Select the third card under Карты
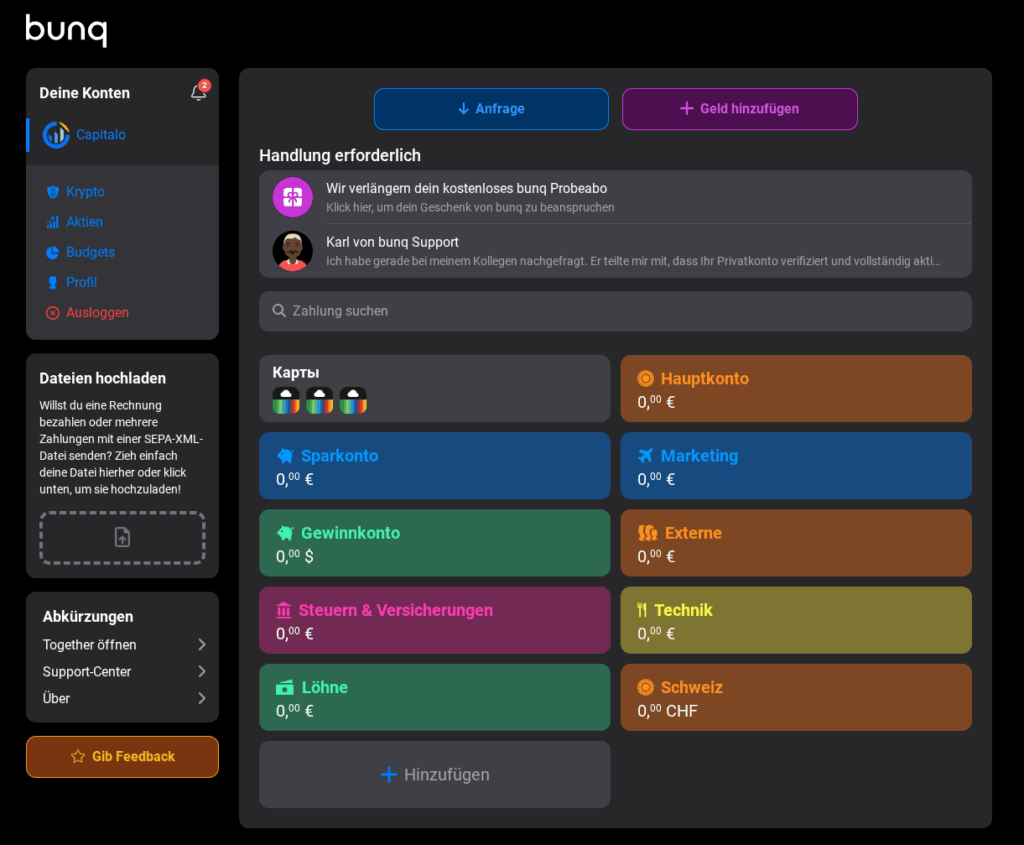Screen dimensions: 1024x845 pos(353,400)
